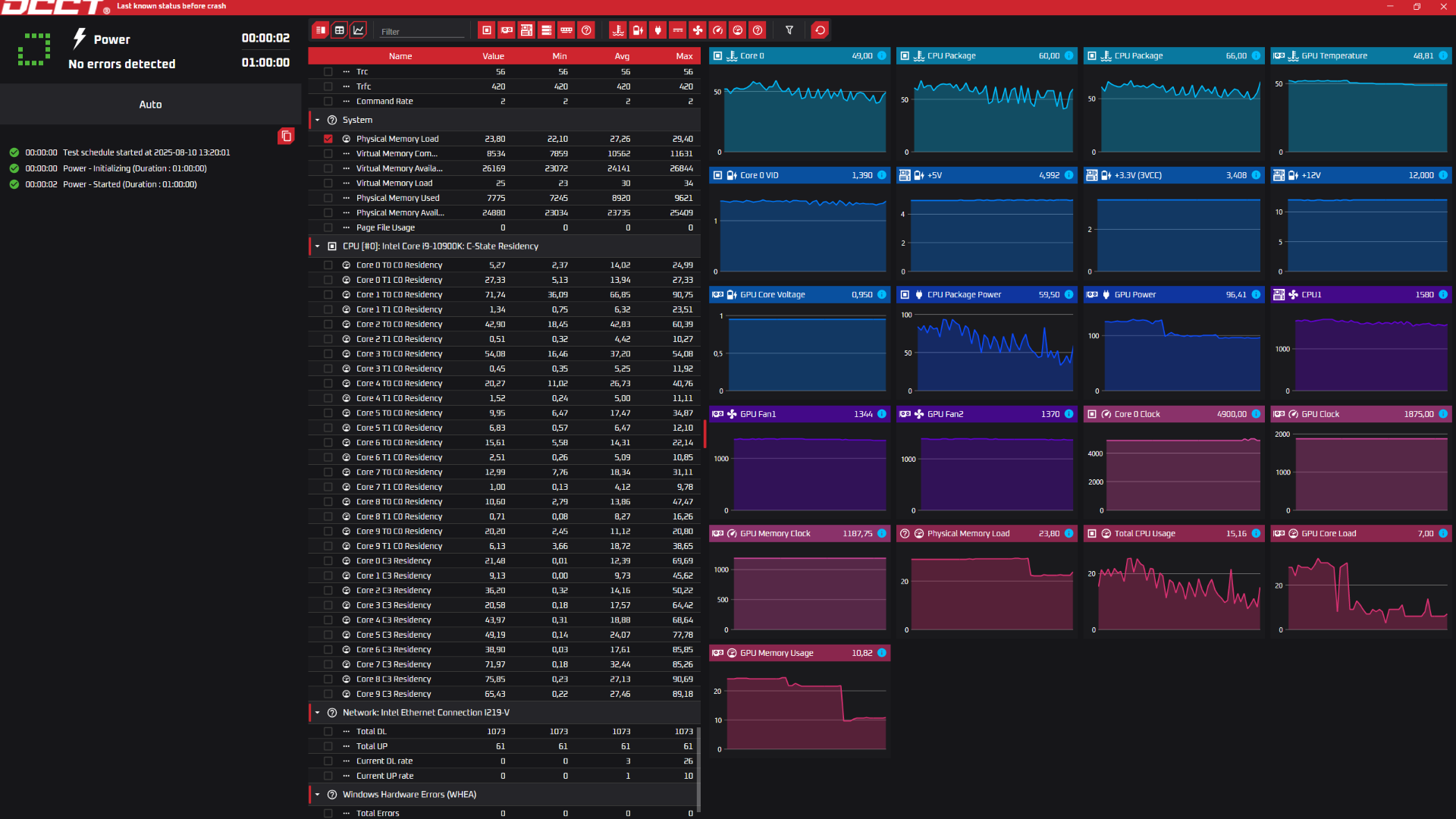Check the Total DL checkbox
The image size is (1456, 819).
point(328,732)
